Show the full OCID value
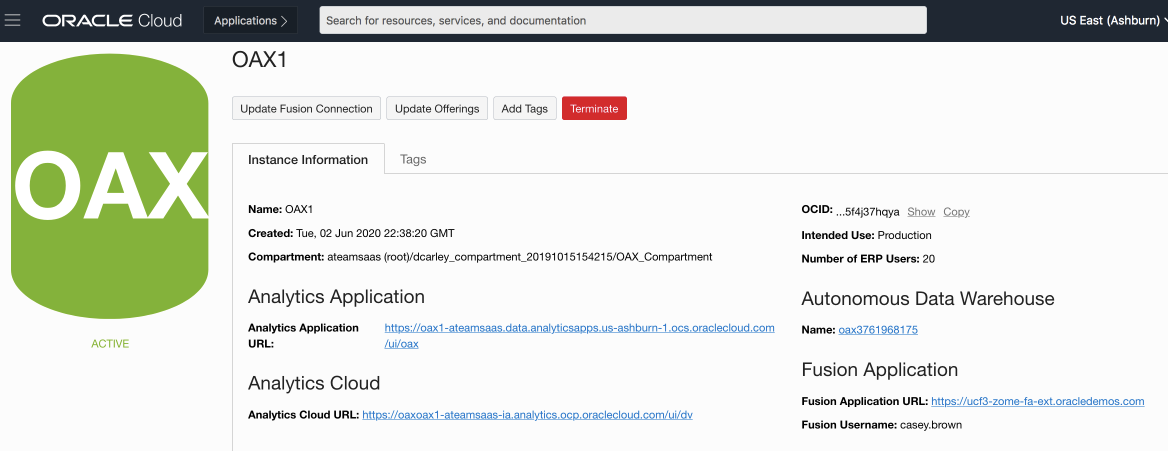 pyautogui.click(x=921, y=212)
